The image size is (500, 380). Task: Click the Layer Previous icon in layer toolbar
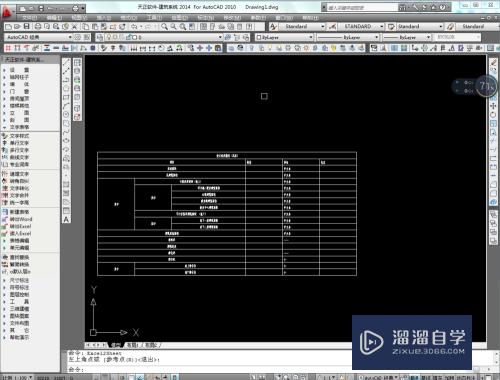pyautogui.click(x=237, y=37)
